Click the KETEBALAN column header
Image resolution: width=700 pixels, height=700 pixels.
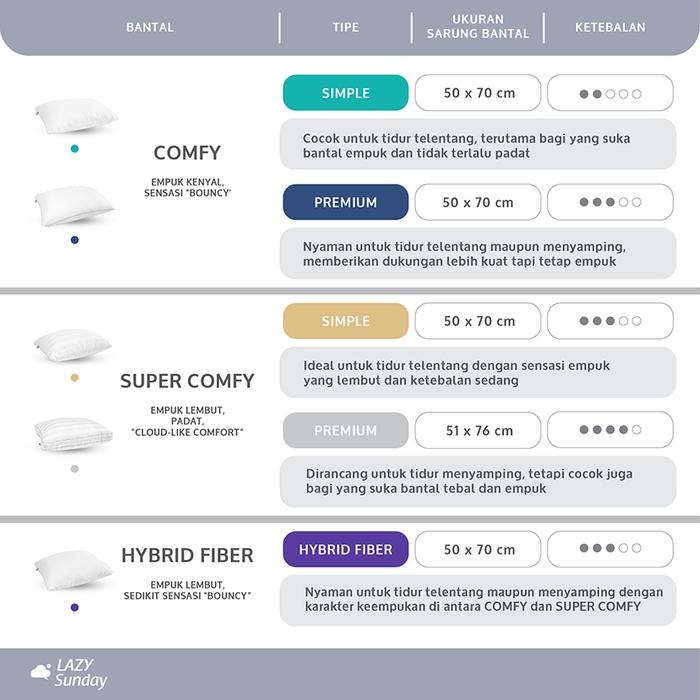coord(610,27)
